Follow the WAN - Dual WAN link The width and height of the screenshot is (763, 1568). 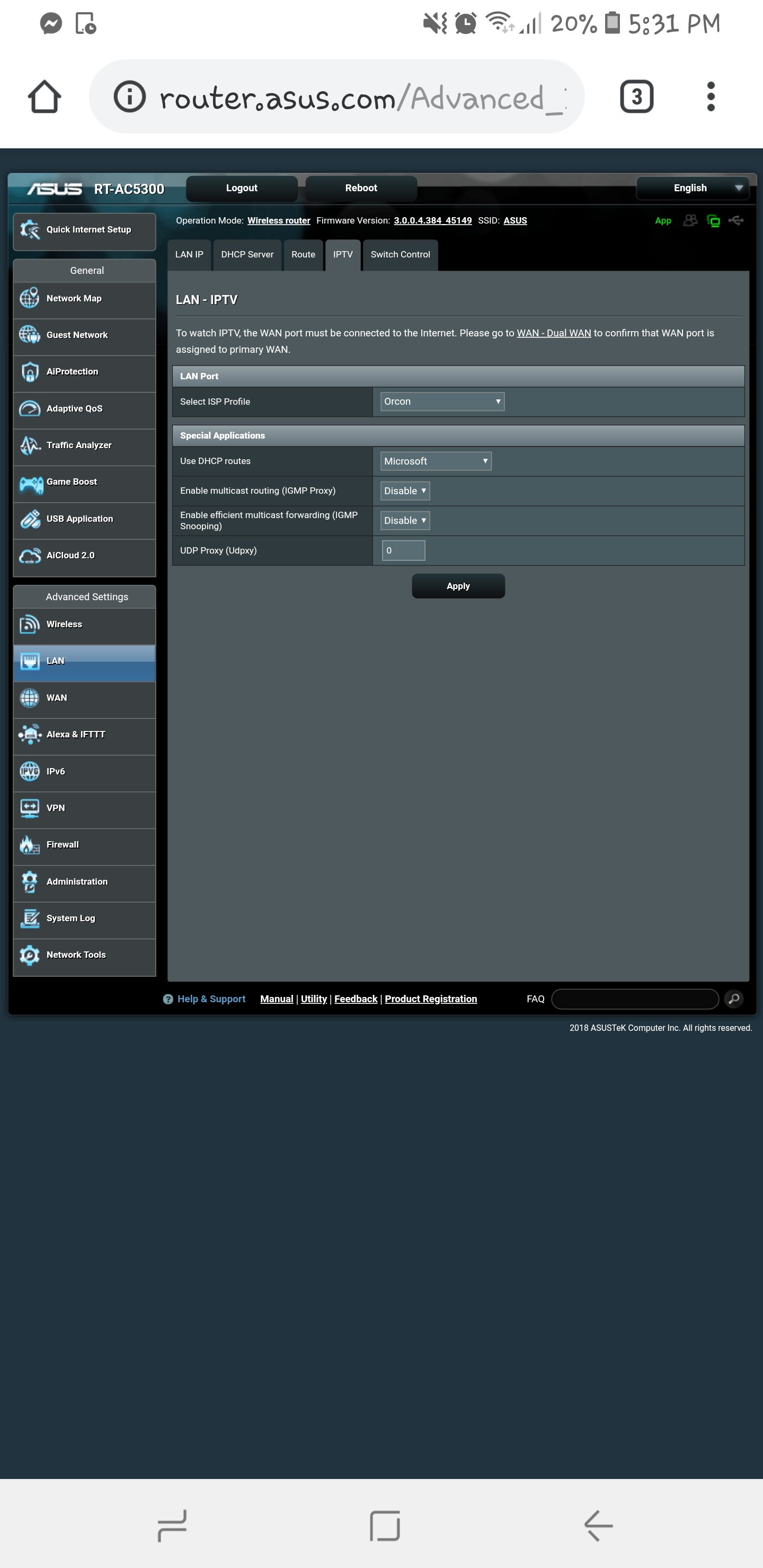click(554, 333)
